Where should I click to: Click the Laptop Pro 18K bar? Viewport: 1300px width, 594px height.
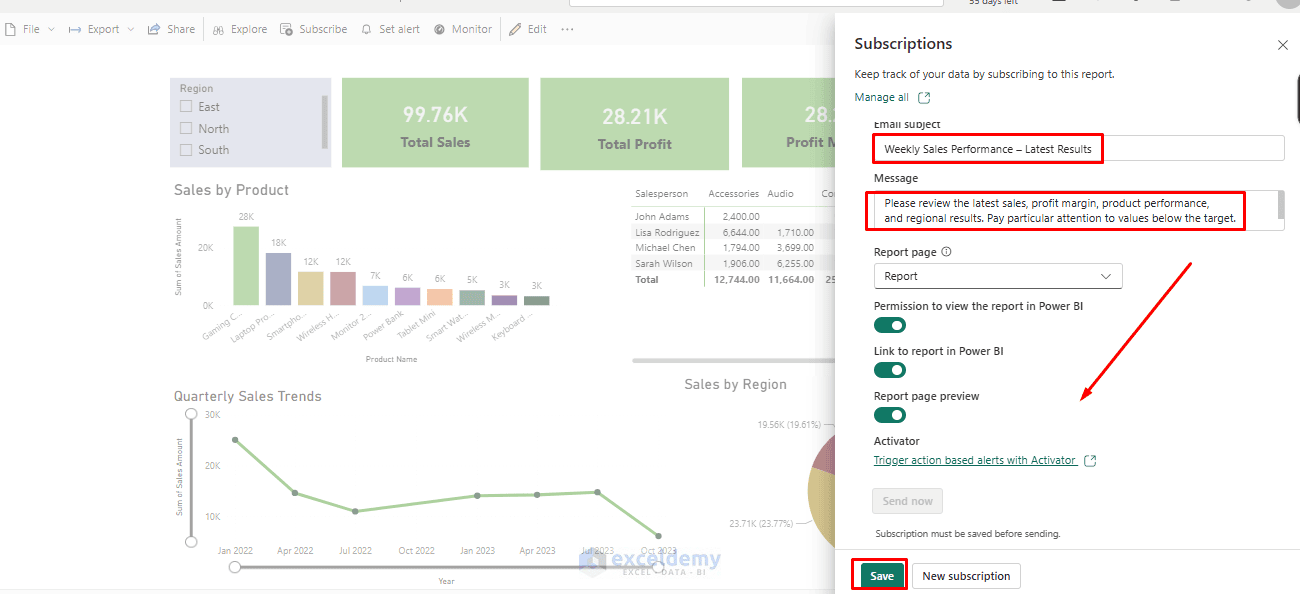(278, 279)
